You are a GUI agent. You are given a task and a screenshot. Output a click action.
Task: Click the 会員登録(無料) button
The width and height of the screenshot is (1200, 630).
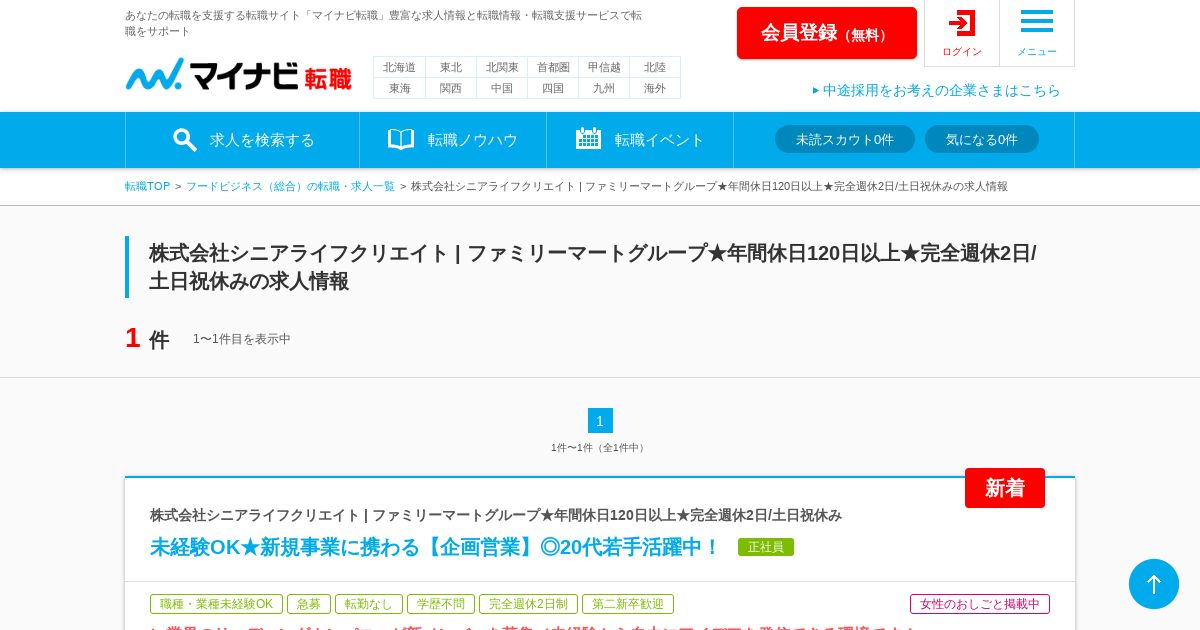click(827, 33)
